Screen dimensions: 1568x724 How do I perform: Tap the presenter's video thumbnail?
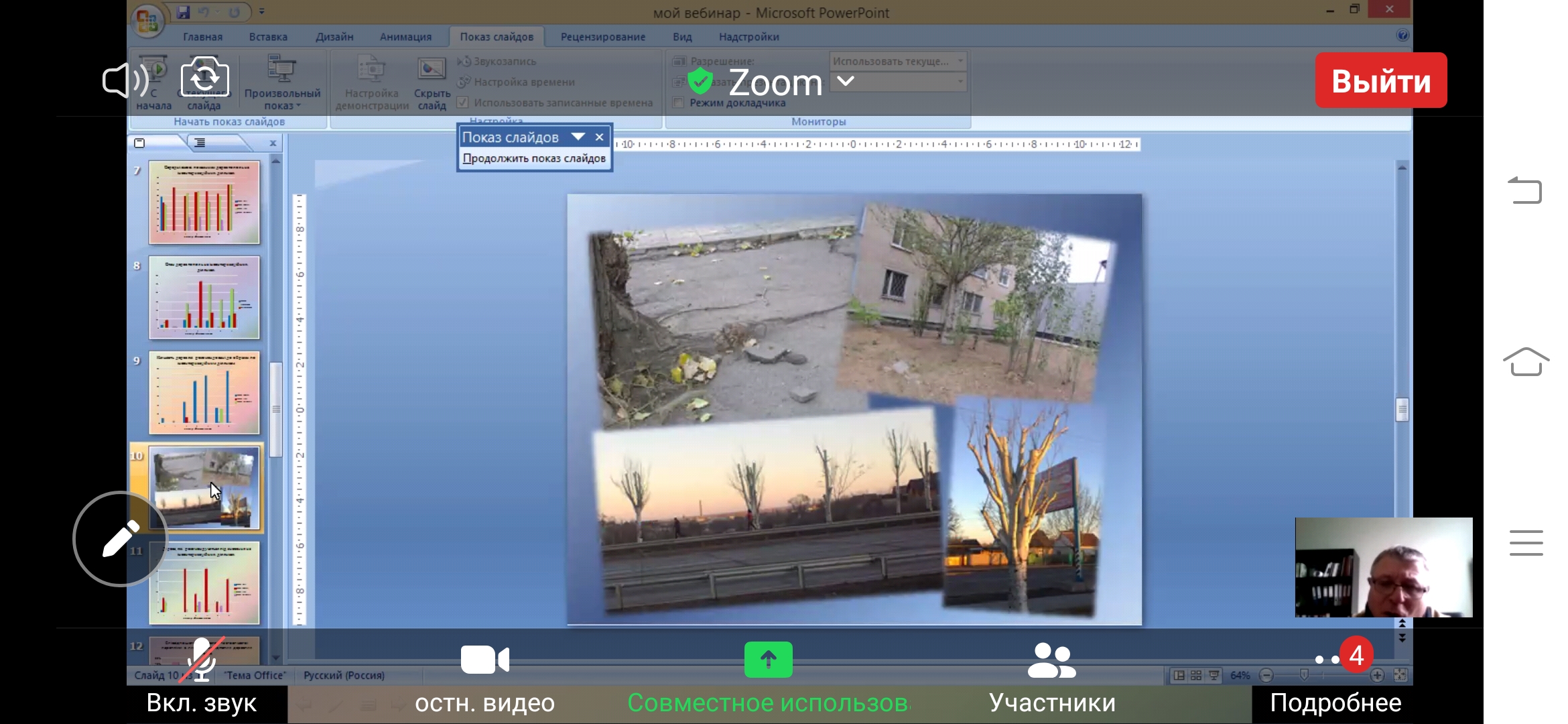(1383, 567)
